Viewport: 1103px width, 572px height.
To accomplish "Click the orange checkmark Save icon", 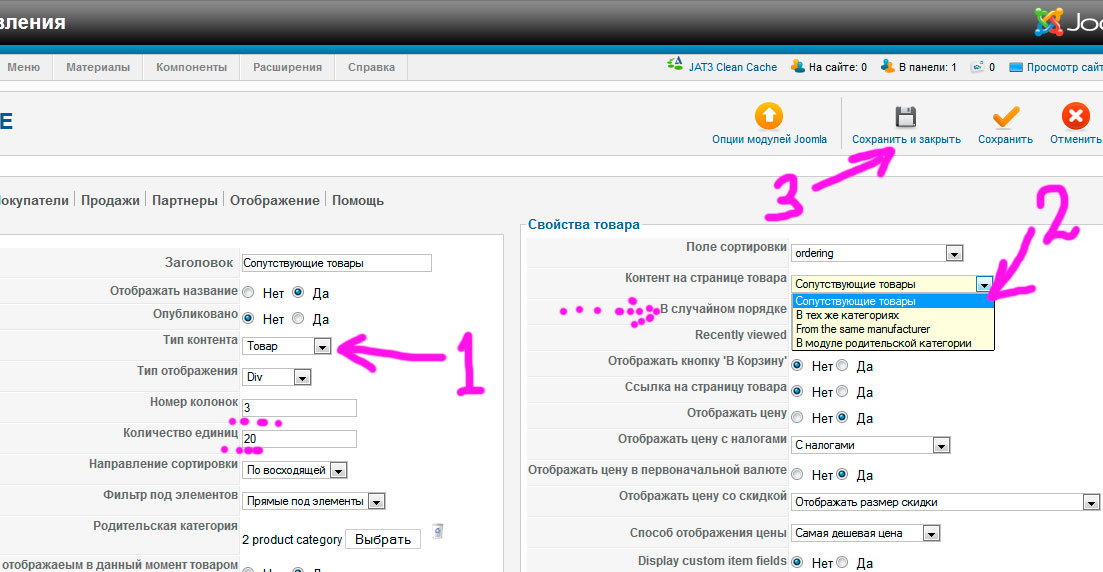I will point(1005,117).
